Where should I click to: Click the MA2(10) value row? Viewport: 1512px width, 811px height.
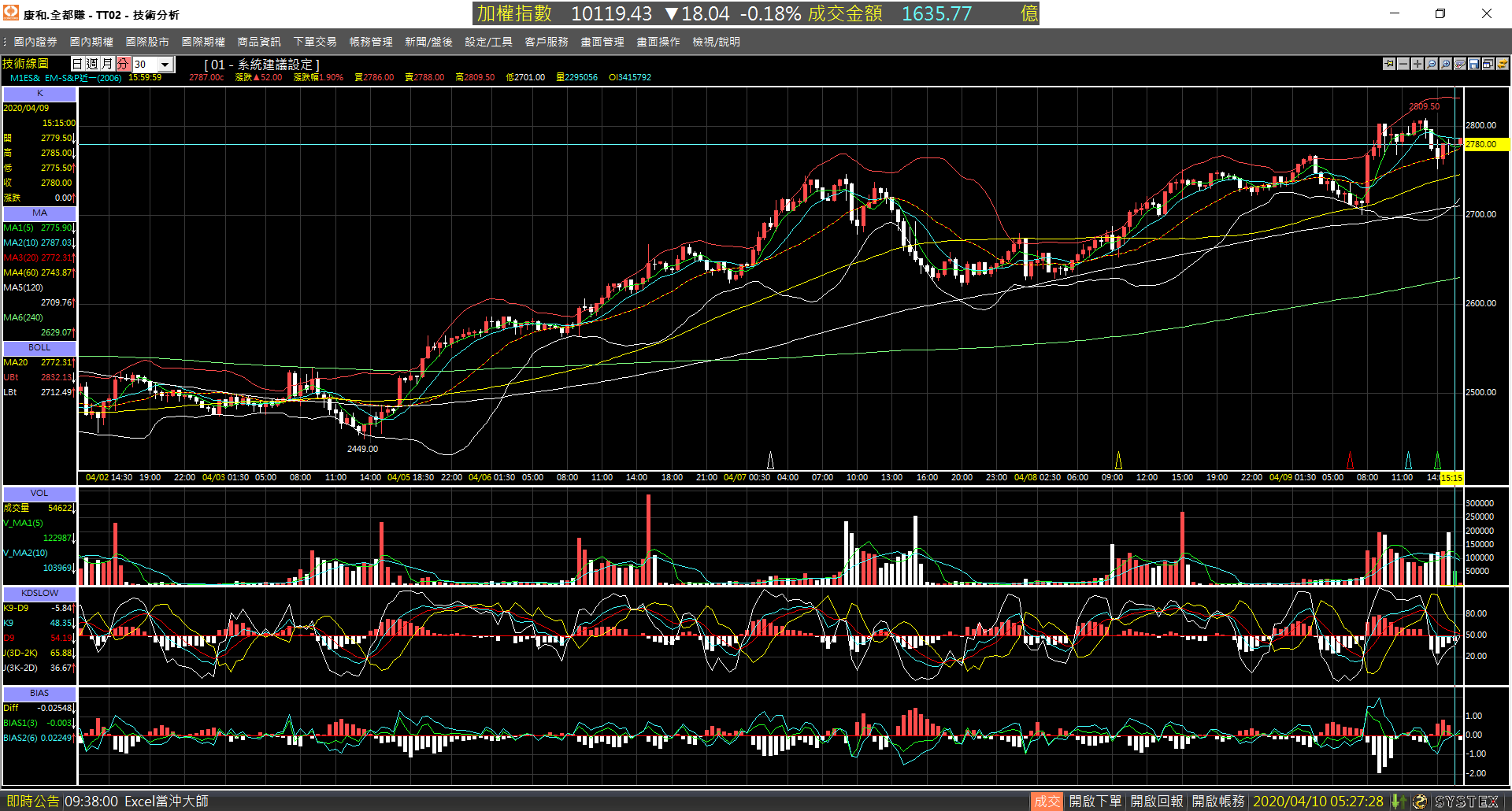point(39,243)
